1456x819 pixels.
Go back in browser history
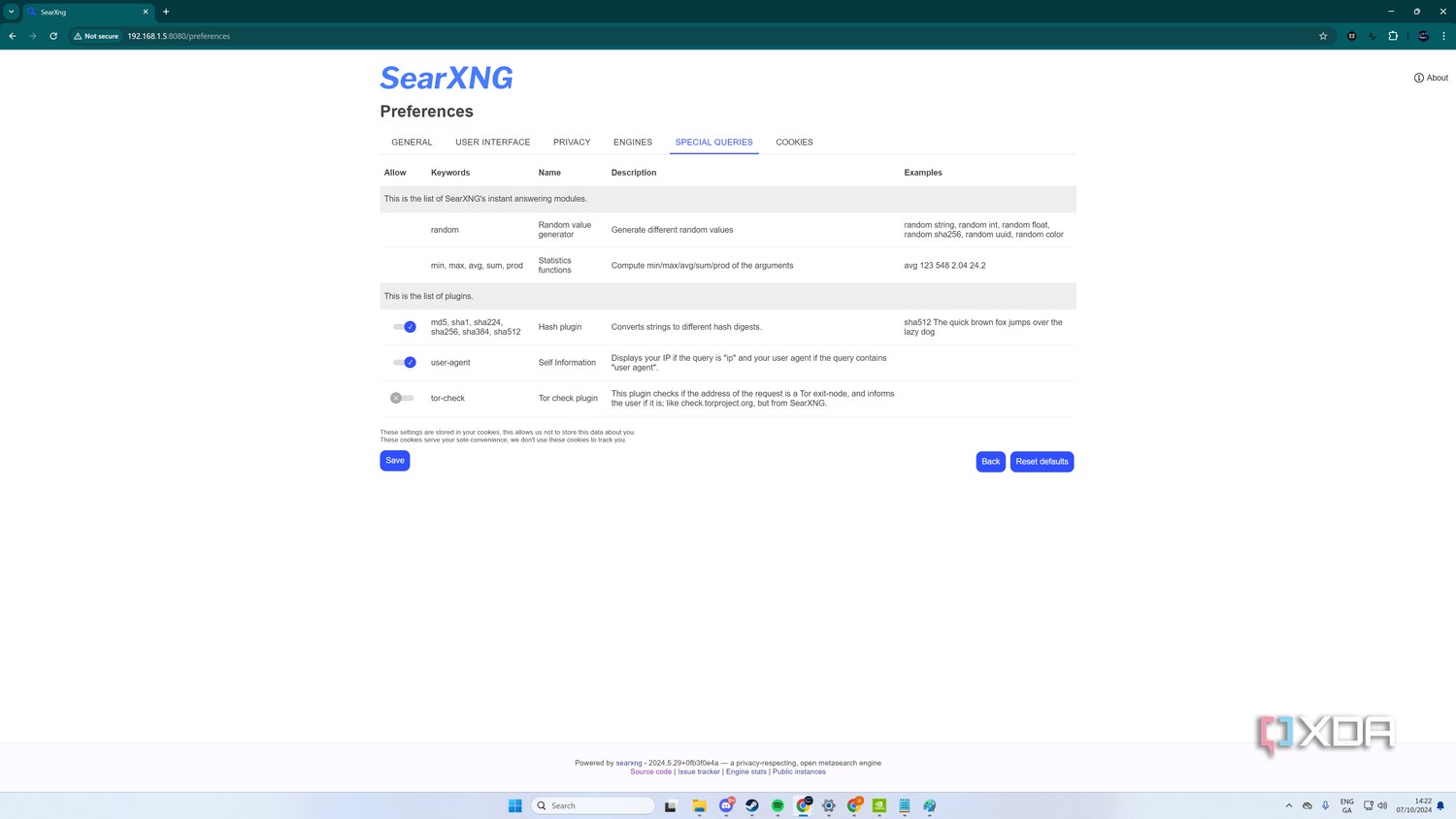(x=13, y=36)
